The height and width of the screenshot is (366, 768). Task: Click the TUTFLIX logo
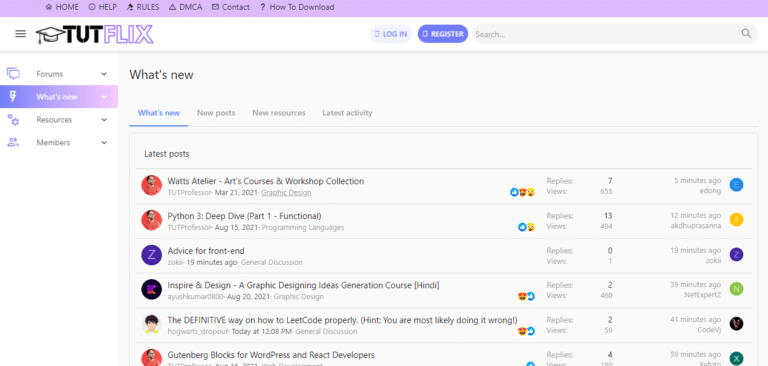(x=95, y=34)
